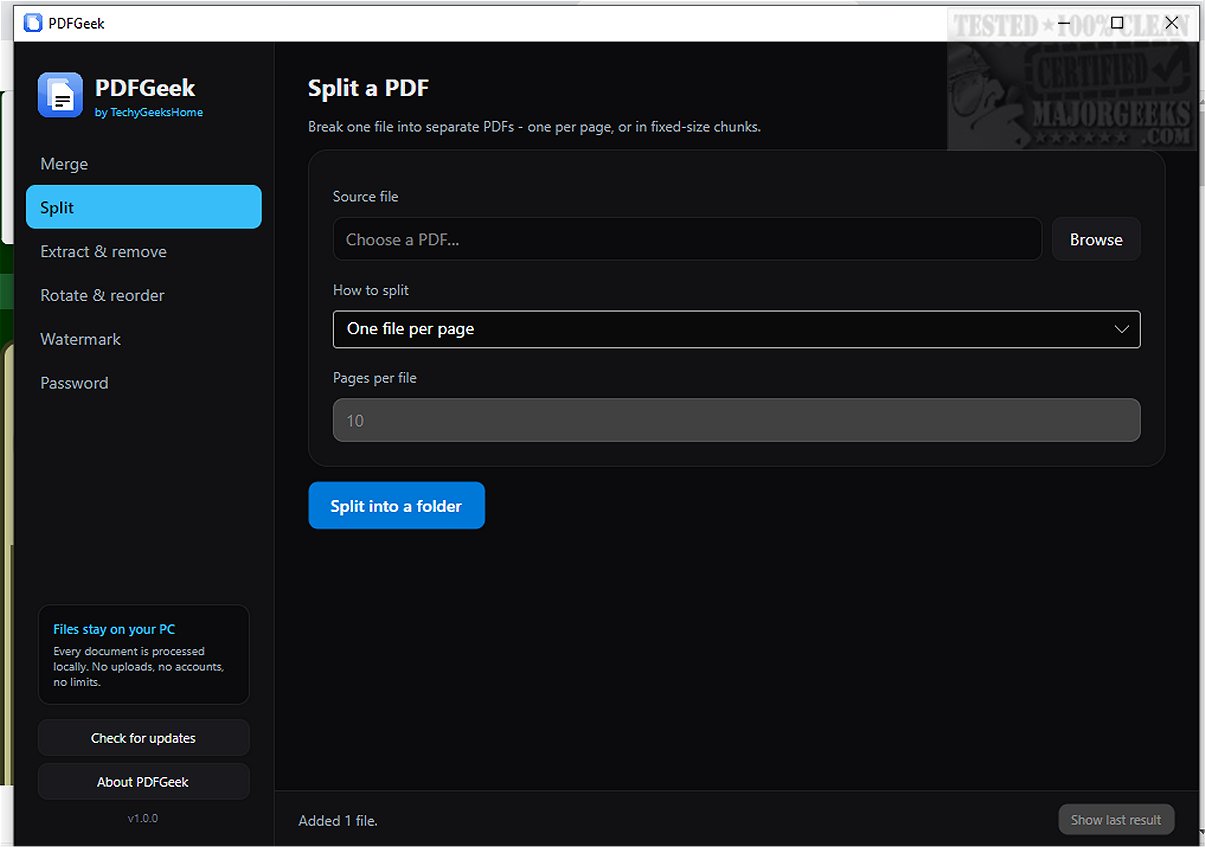This screenshot has width=1205, height=847.
Task: Open the Password section
Action: (144, 383)
